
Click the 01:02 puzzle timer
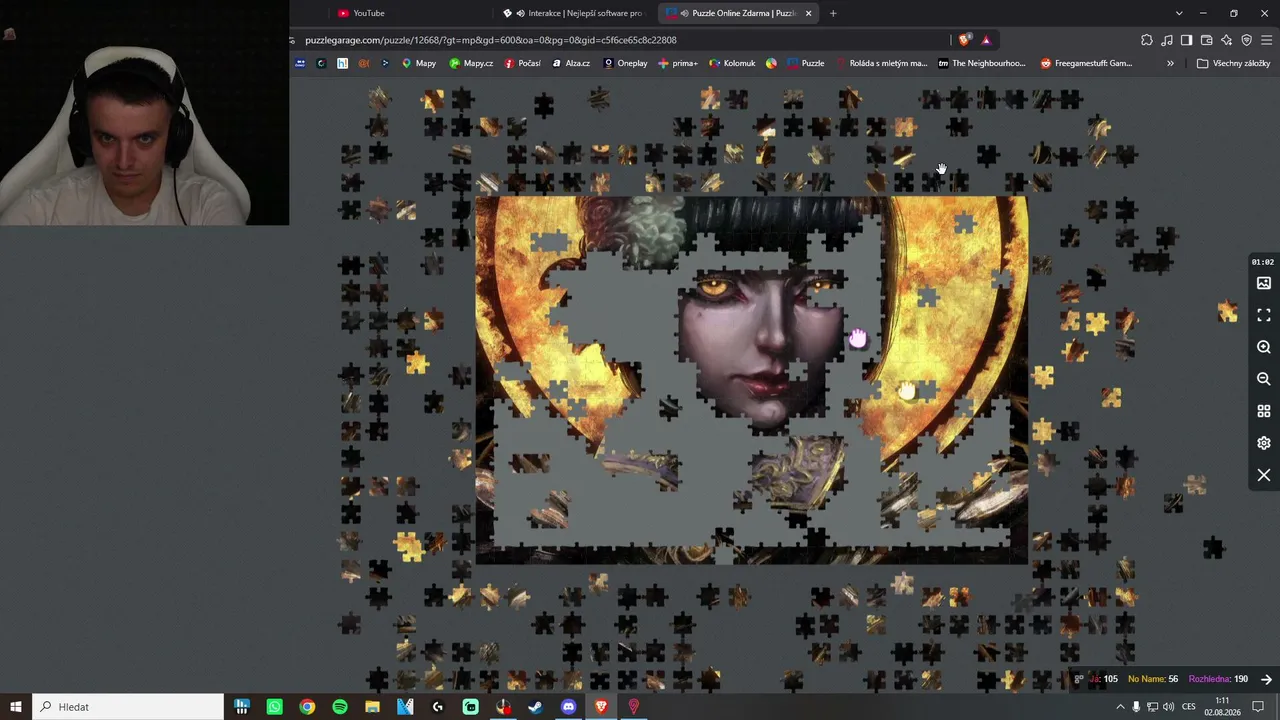[1263, 262]
